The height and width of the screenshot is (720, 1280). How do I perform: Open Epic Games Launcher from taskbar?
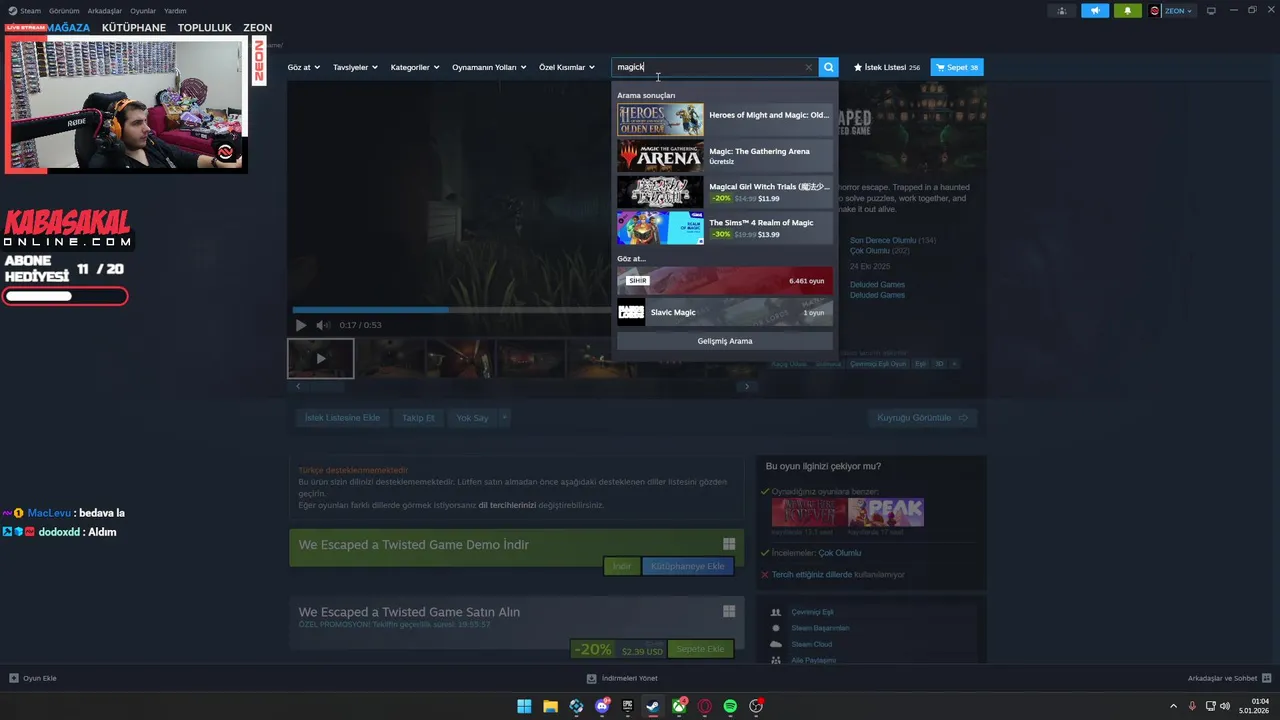(x=627, y=706)
